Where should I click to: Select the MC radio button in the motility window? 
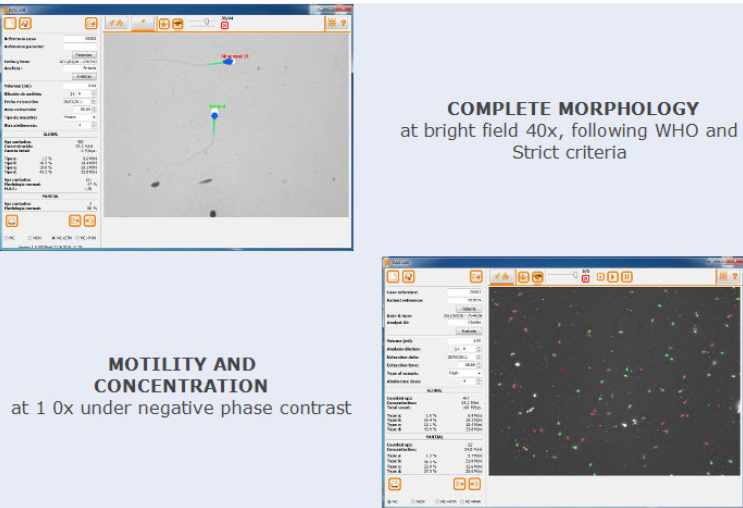(390, 500)
